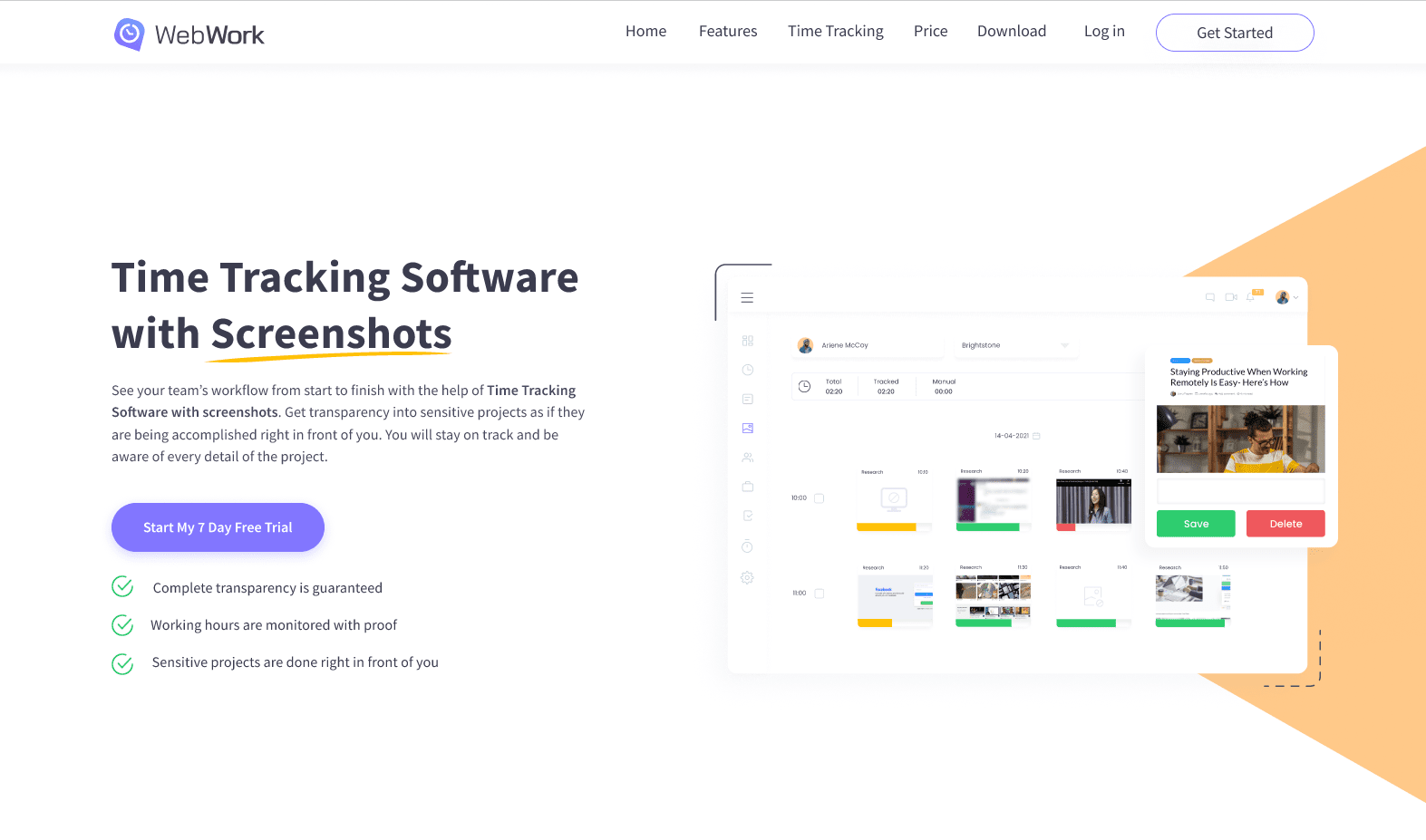The image size is (1426, 840).
Task: Click the calendar icon beside 14-04-2021
Action: [x=1036, y=436]
